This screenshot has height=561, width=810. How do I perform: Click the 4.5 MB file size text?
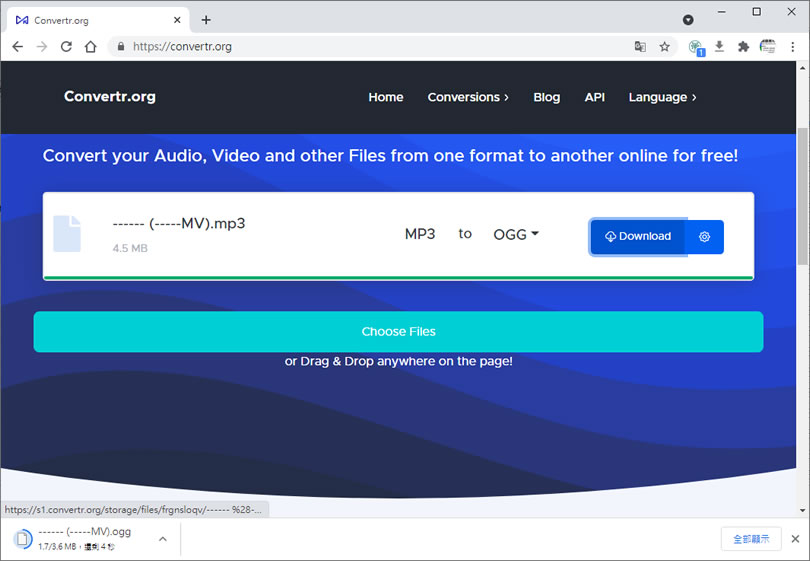coord(130,248)
